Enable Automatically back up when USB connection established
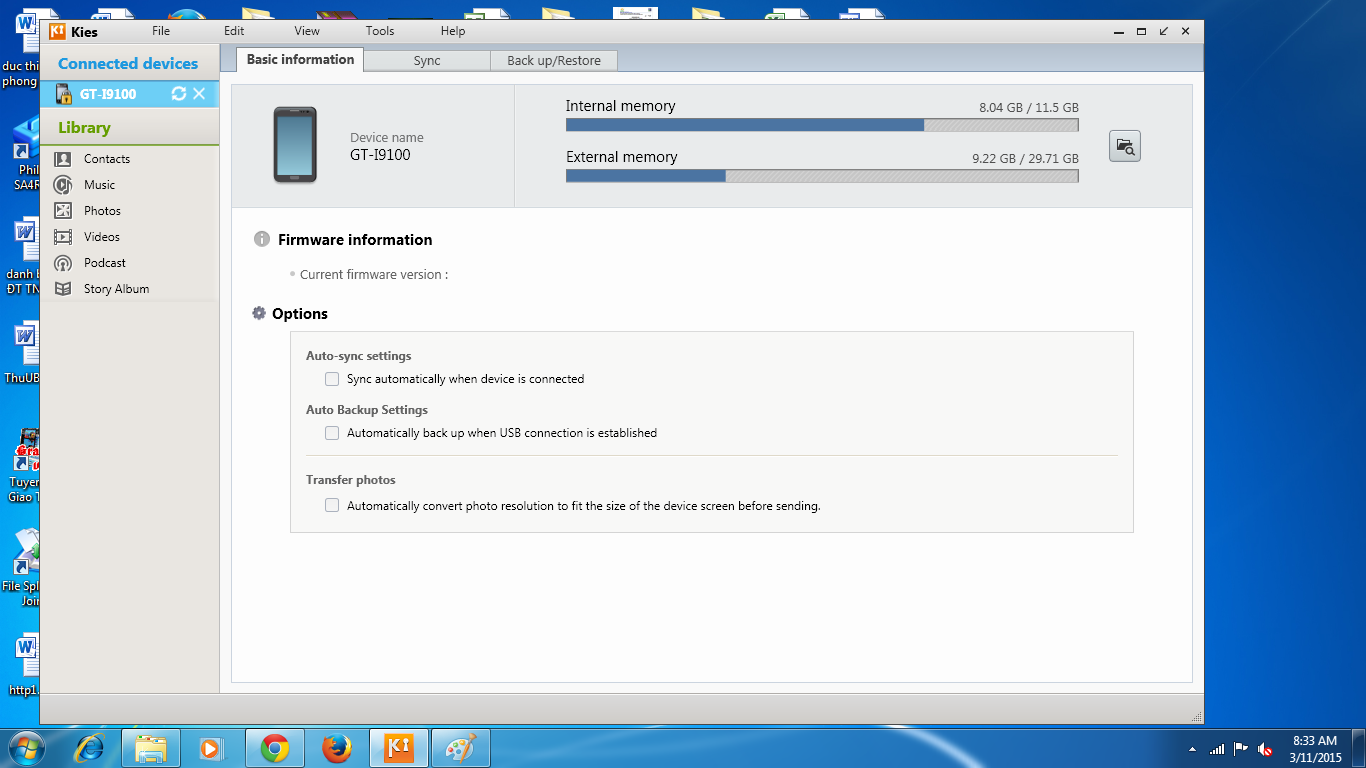The height and width of the screenshot is (768, 1366). 332,433
